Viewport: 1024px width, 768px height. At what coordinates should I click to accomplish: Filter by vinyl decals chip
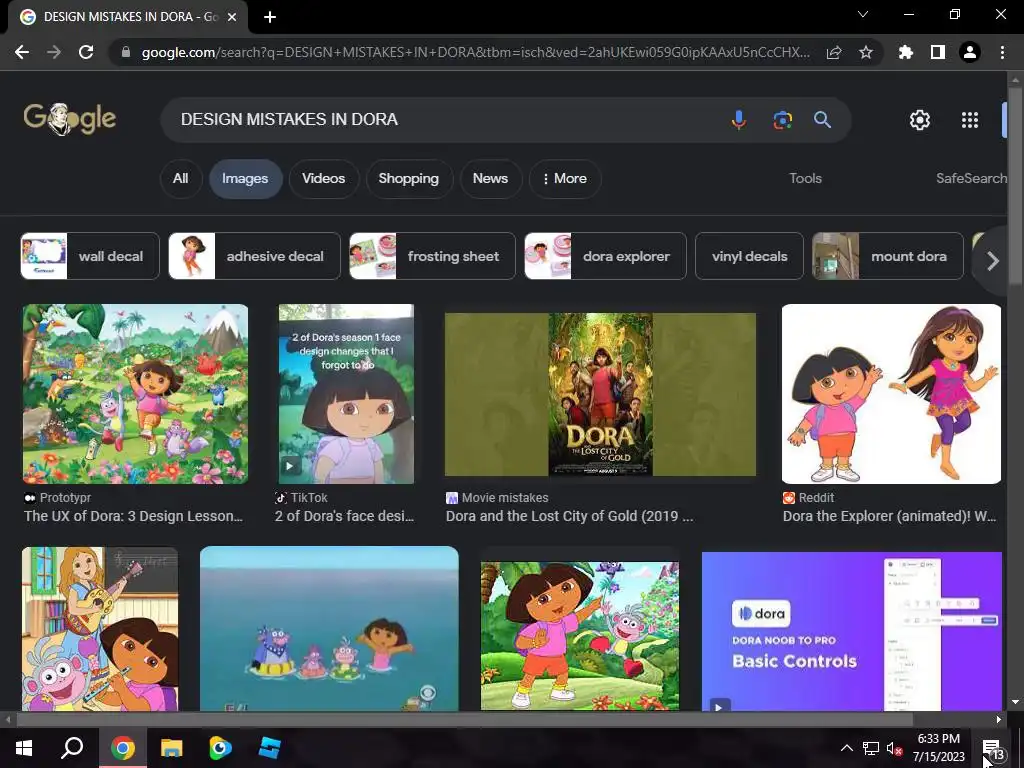point(750,256)
